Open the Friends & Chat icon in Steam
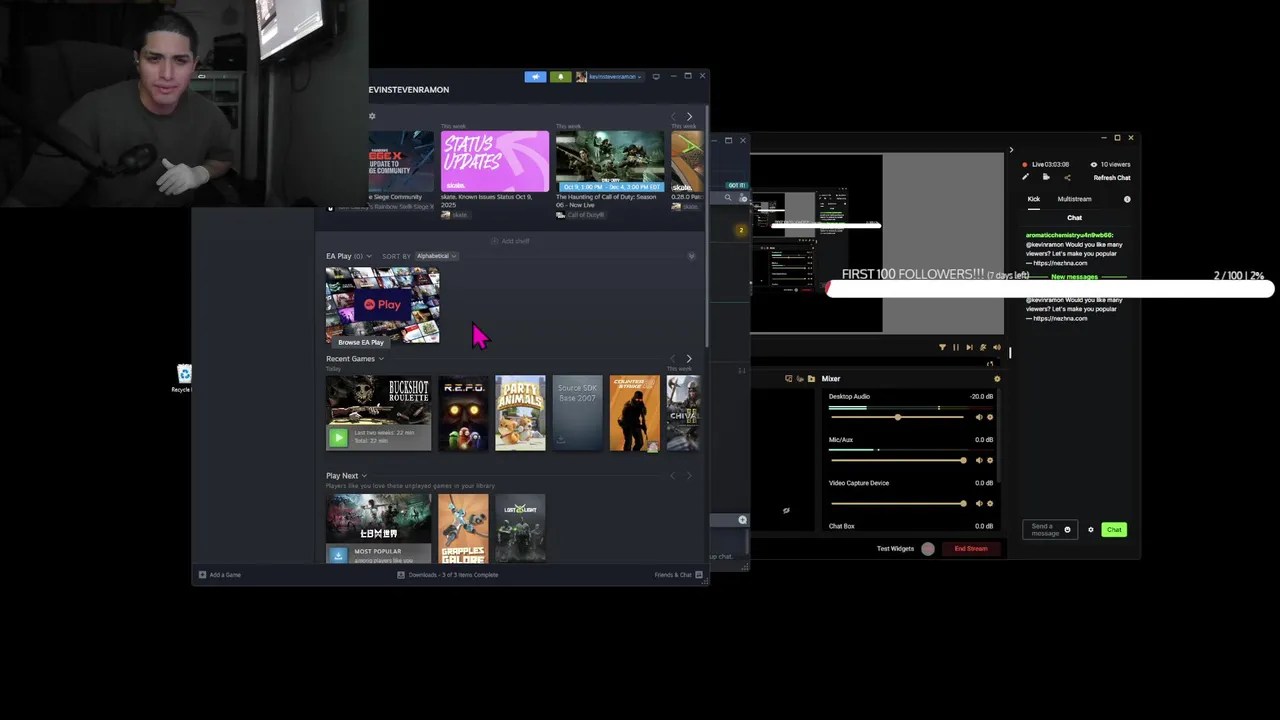The image size is (1280, 720). coord(699,575)
